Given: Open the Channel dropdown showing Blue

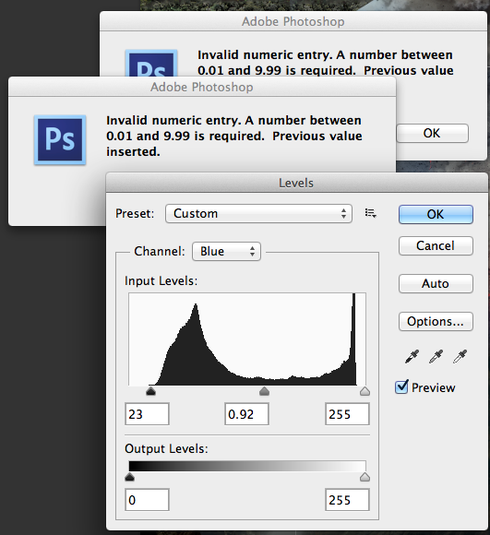Looking at the screenshot, I should [227, 251].
